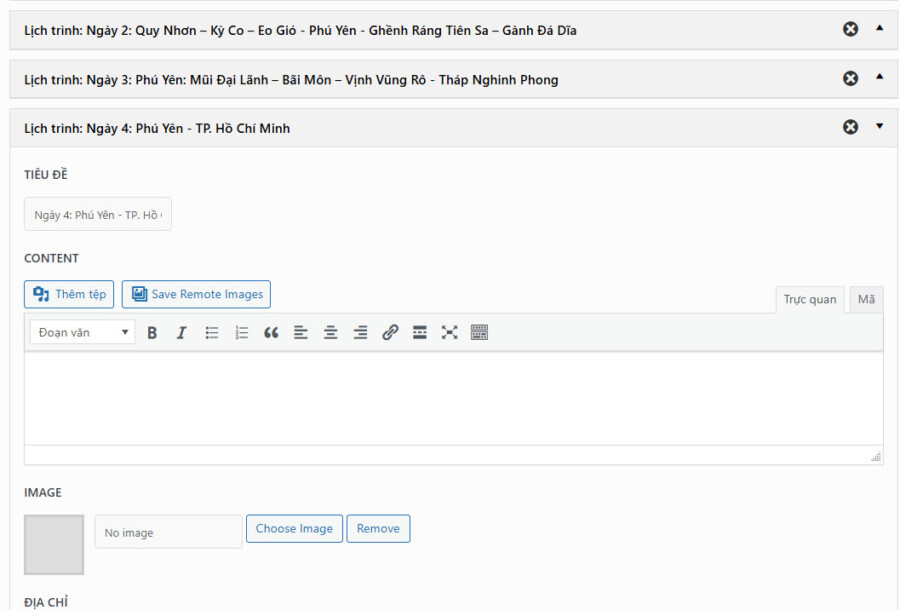Viewport: 900px width, 610px height.
Task: Expand the Ngày 3 itinerary panel
Action: tap(879, 78)
